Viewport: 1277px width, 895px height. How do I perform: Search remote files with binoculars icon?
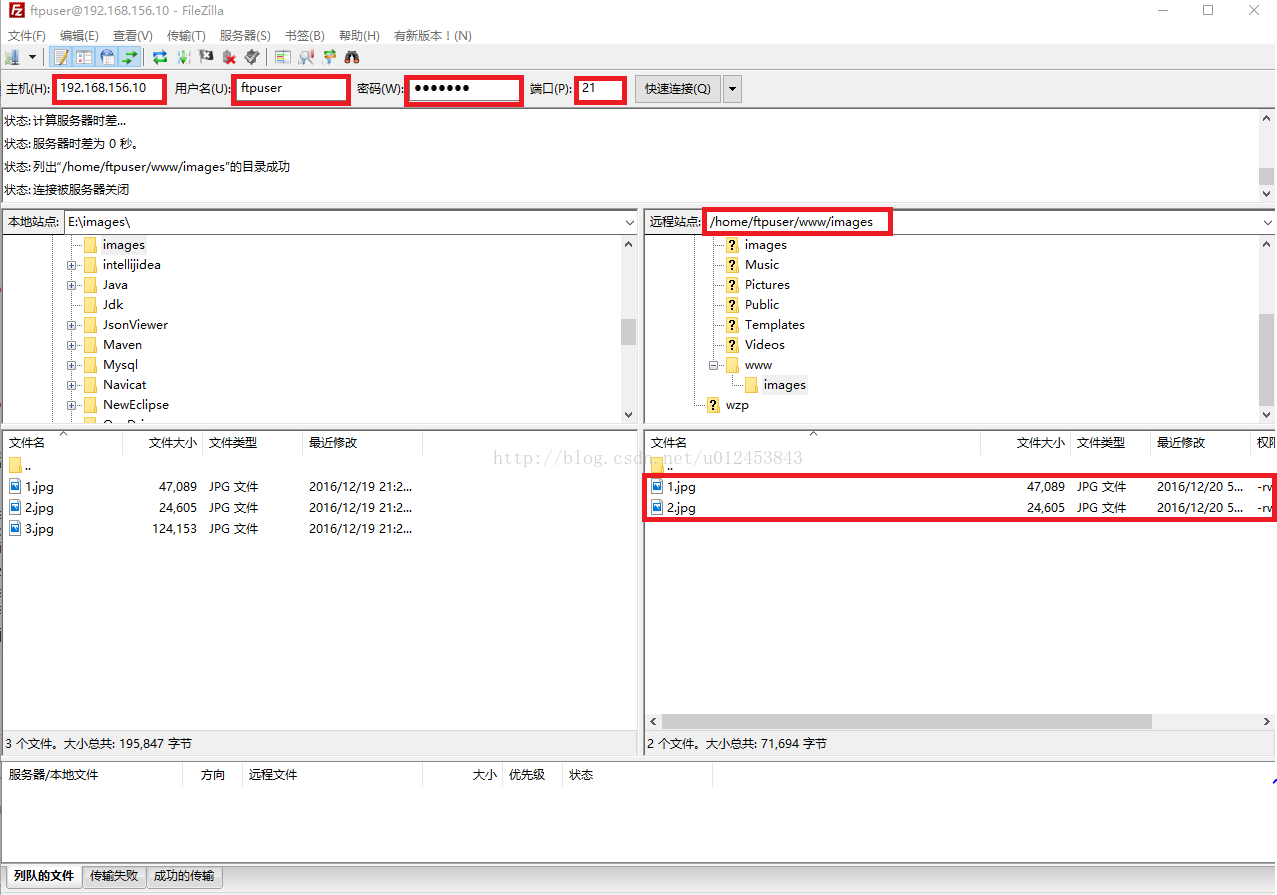[x=352, y=57]
